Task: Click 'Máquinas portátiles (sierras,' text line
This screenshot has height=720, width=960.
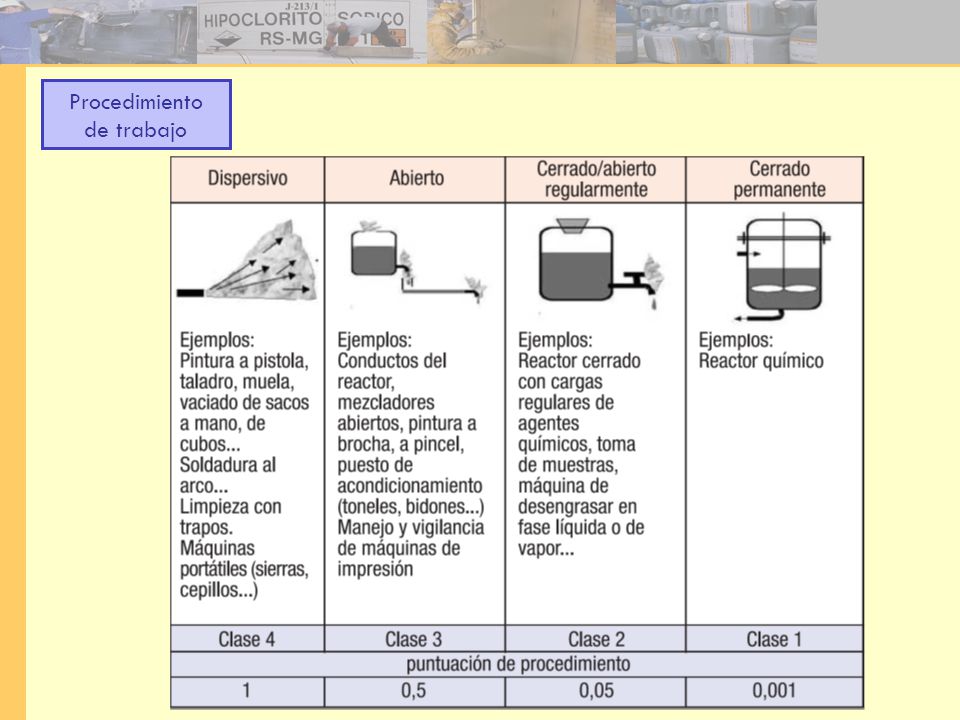Action: [244, 558]
